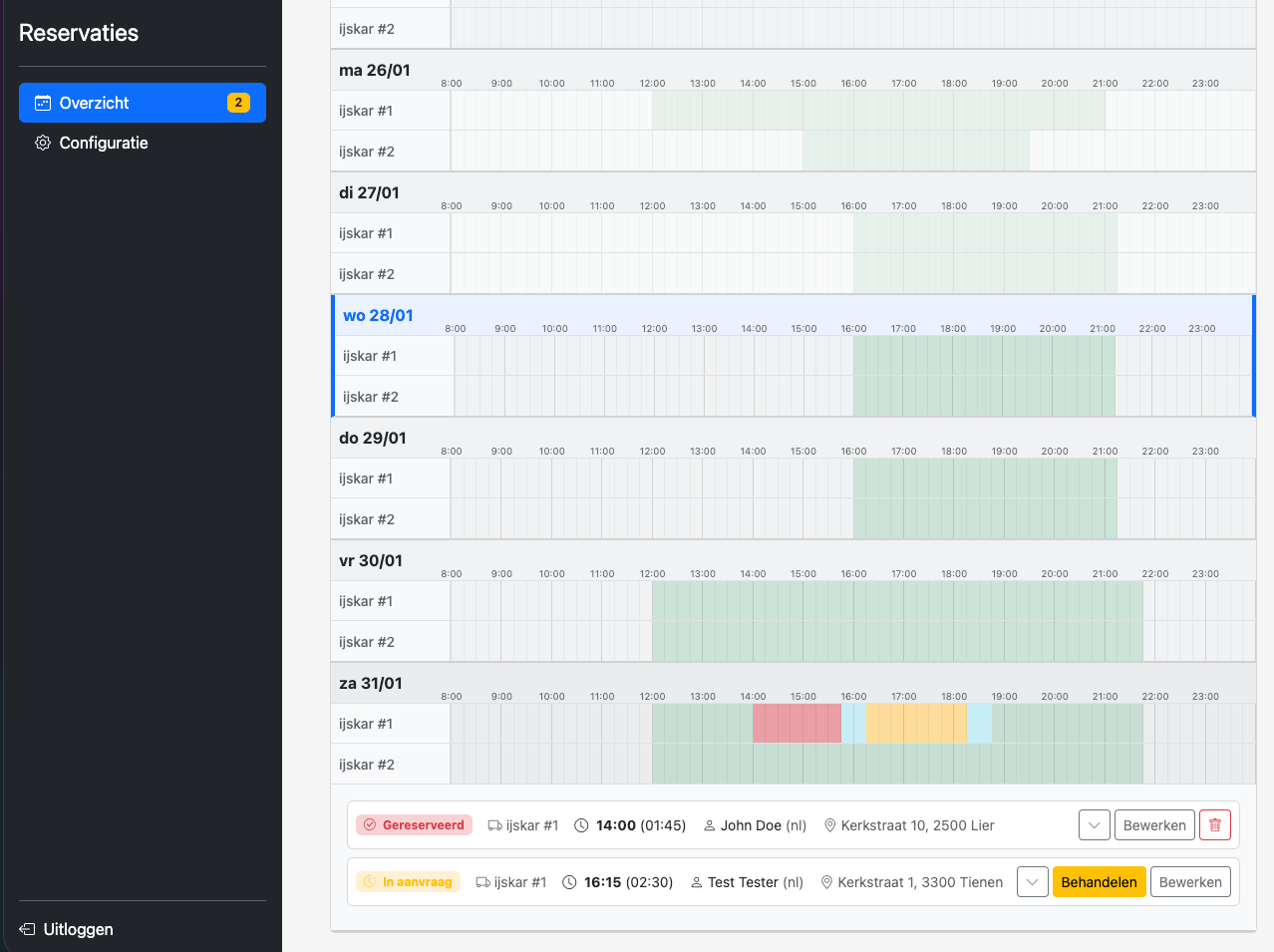1274x952 pixels.
Task: Click ijskar #1 row label under ma 26/01
Action: click(x=366, y=111)
